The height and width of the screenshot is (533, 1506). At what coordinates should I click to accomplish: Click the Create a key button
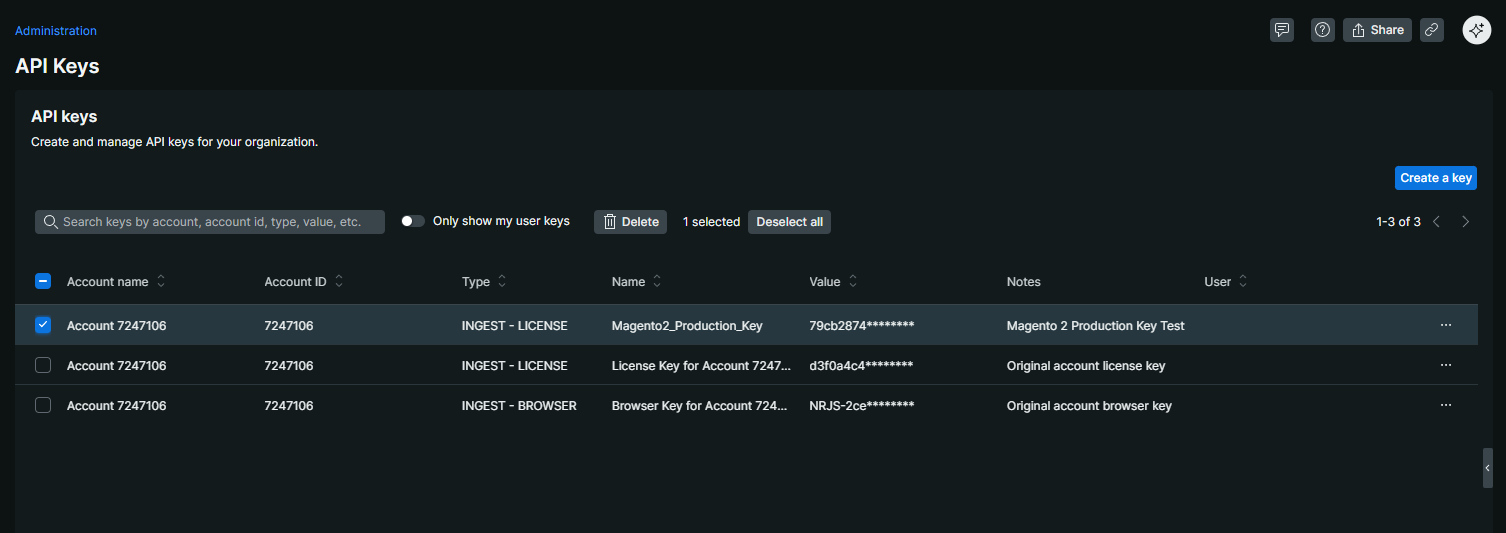click(x=1435, y=178)
